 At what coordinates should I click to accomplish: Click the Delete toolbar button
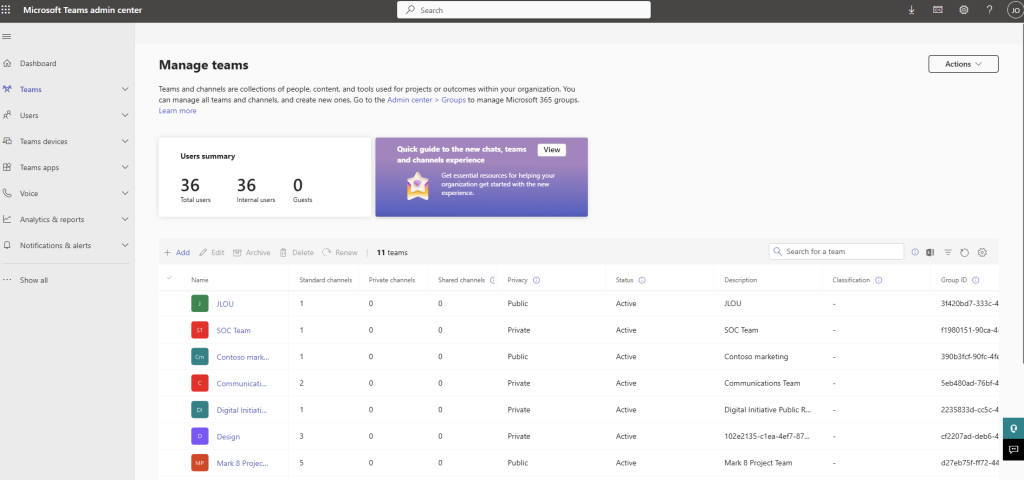296,253
